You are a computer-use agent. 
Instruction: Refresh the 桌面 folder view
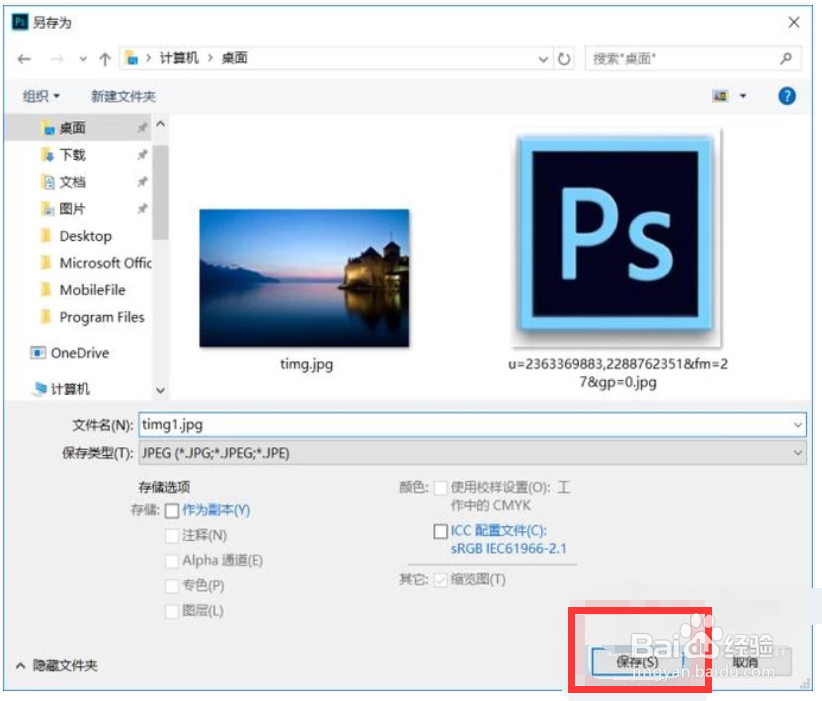(x=564, y=59)
